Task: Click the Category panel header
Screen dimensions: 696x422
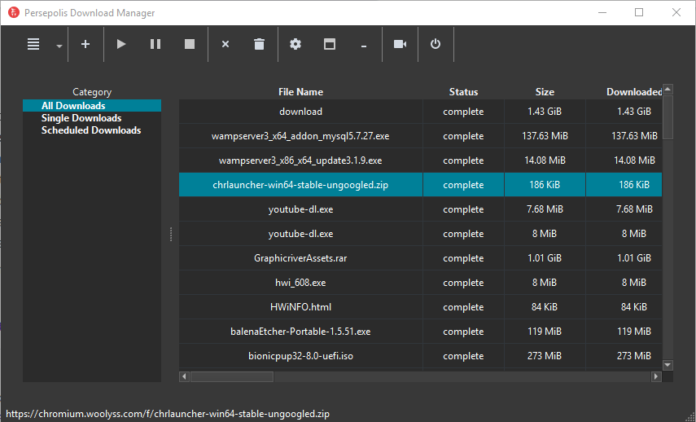Action: (x=92, y=92)
